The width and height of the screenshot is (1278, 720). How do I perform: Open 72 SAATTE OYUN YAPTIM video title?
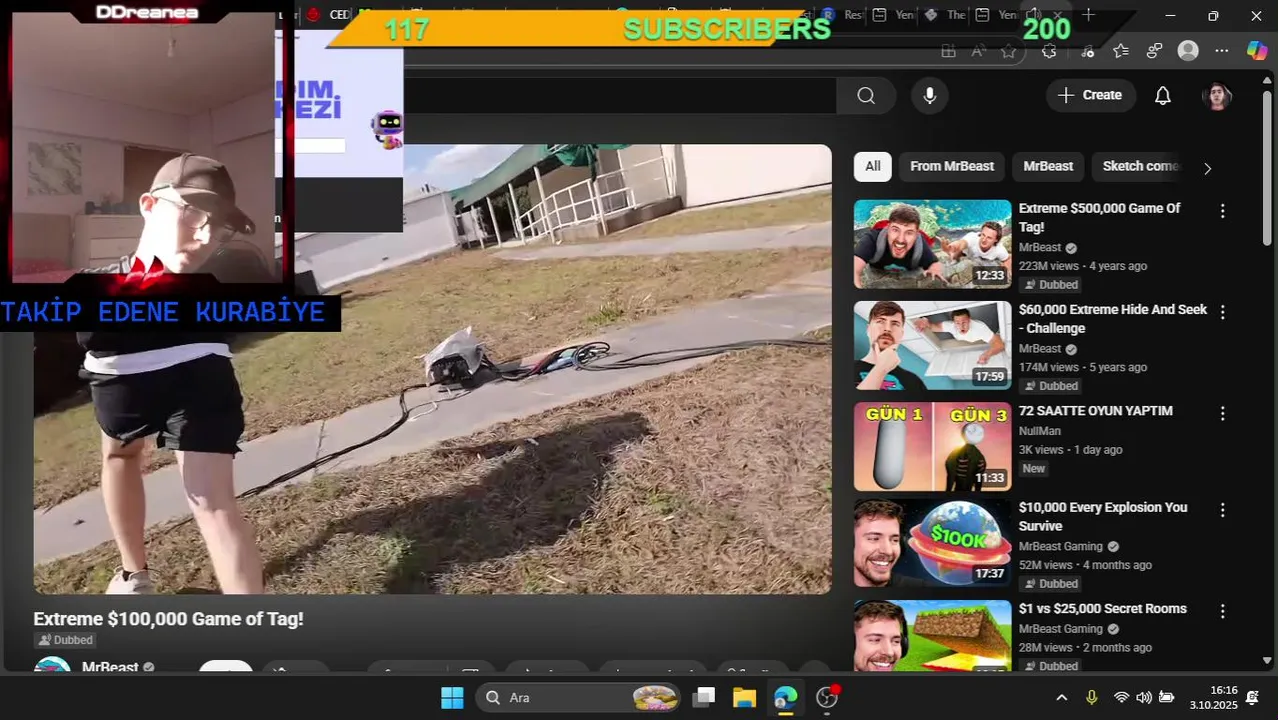click(x=1095, y=411)
